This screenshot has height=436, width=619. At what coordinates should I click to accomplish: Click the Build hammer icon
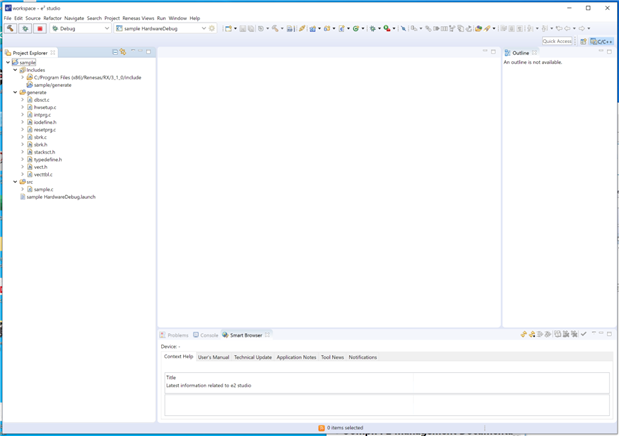[10, 28]
